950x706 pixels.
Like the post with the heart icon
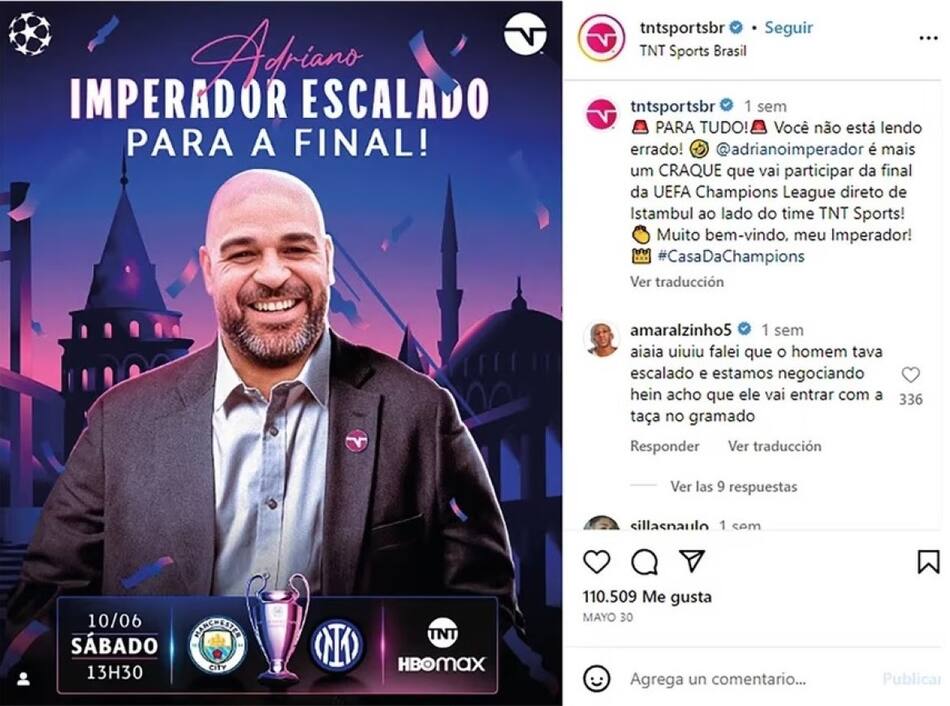[x=597, y=562]
